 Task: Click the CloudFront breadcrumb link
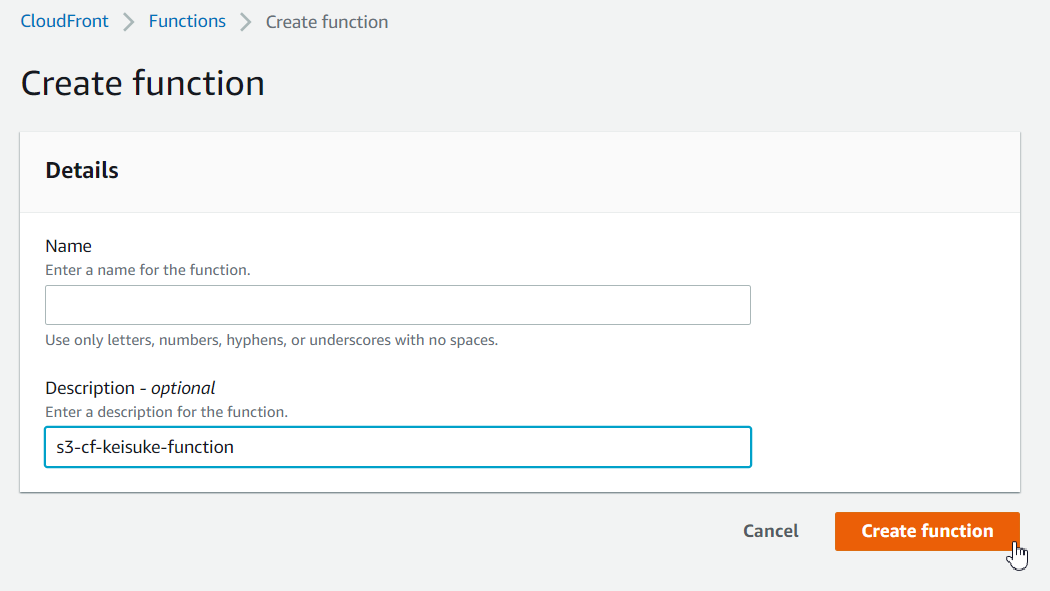64,21
